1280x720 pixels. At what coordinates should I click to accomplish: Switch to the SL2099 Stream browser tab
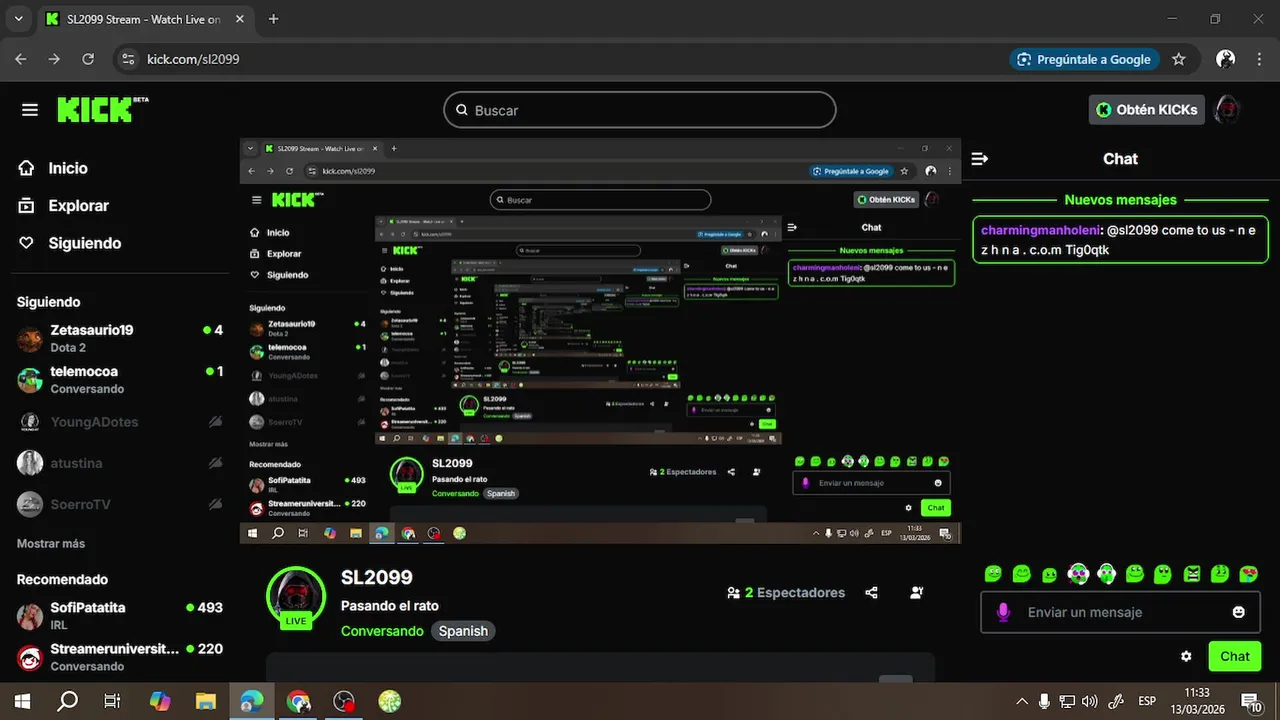pos(144,19)
